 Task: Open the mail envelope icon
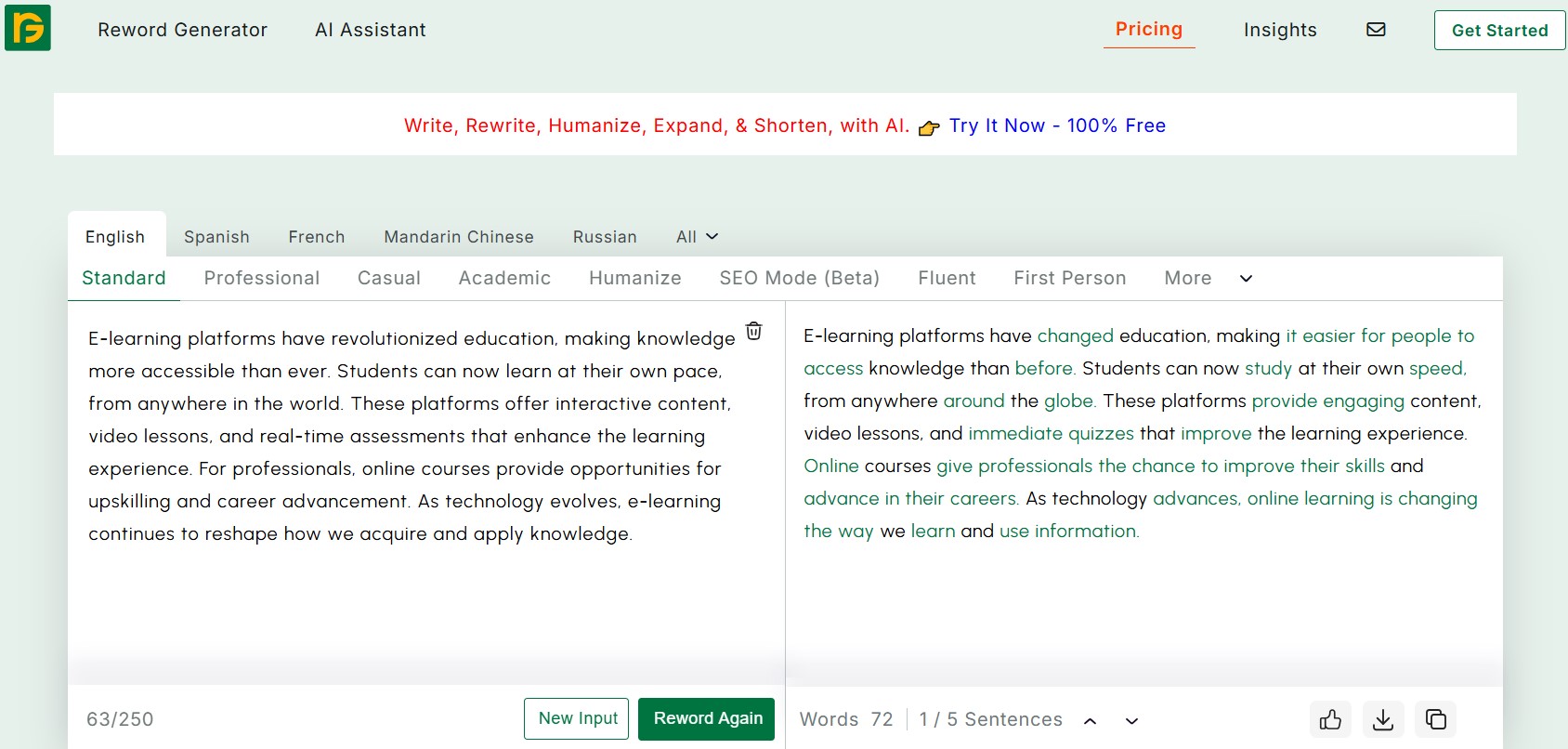(1376, 30)
